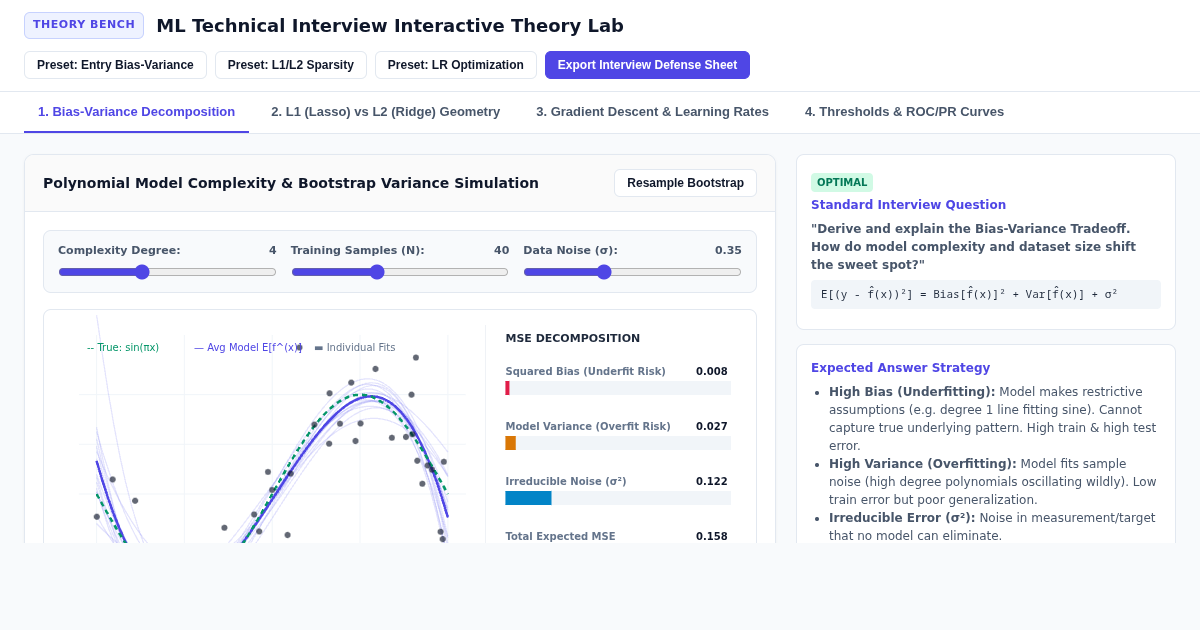Click the High Variance (Overfitting) bullet
Viewport: 1200px width, 630px height.
pos(994,482)
